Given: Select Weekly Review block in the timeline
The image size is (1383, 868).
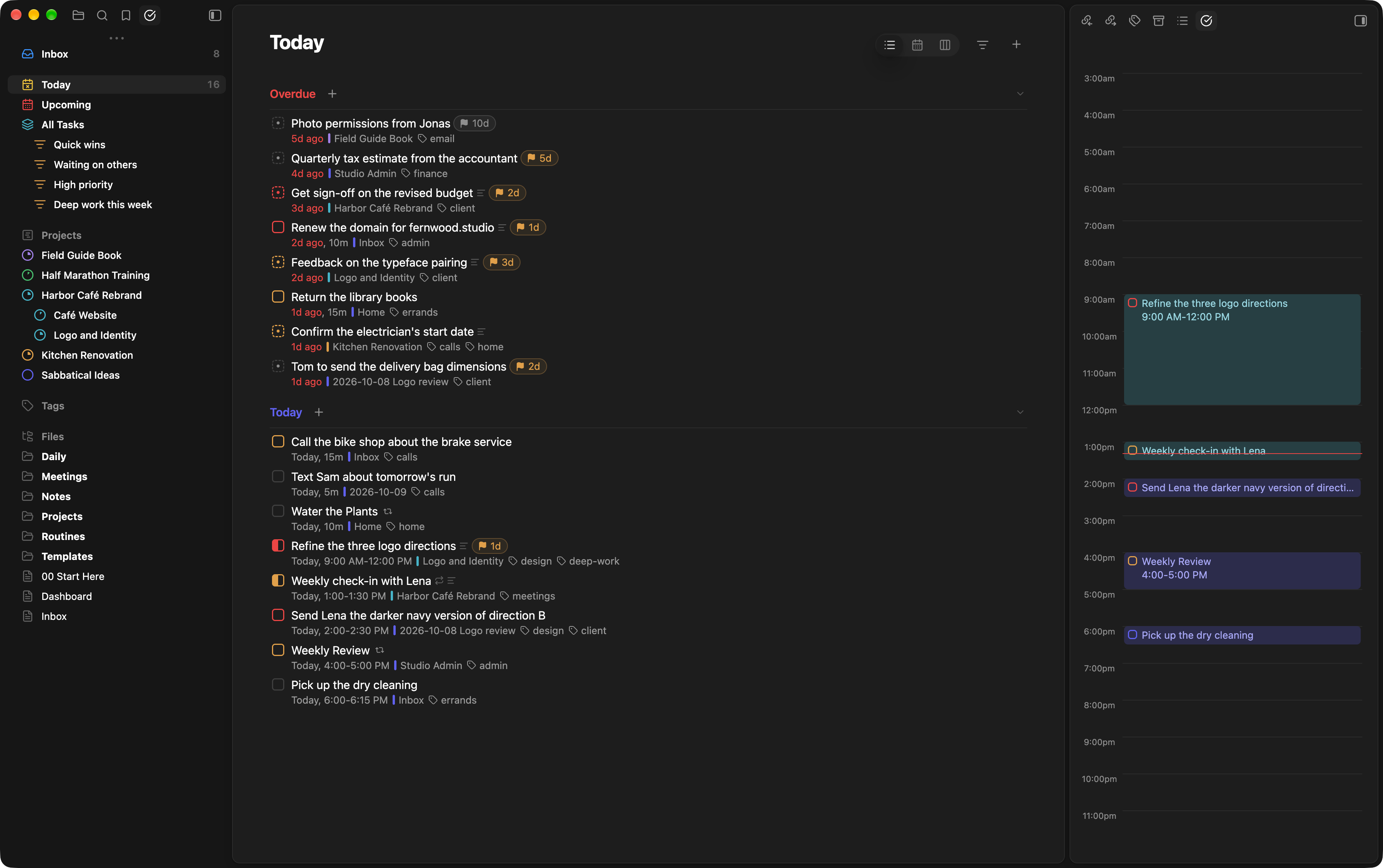Looking at the screenshot, I should coord(1242,571).
